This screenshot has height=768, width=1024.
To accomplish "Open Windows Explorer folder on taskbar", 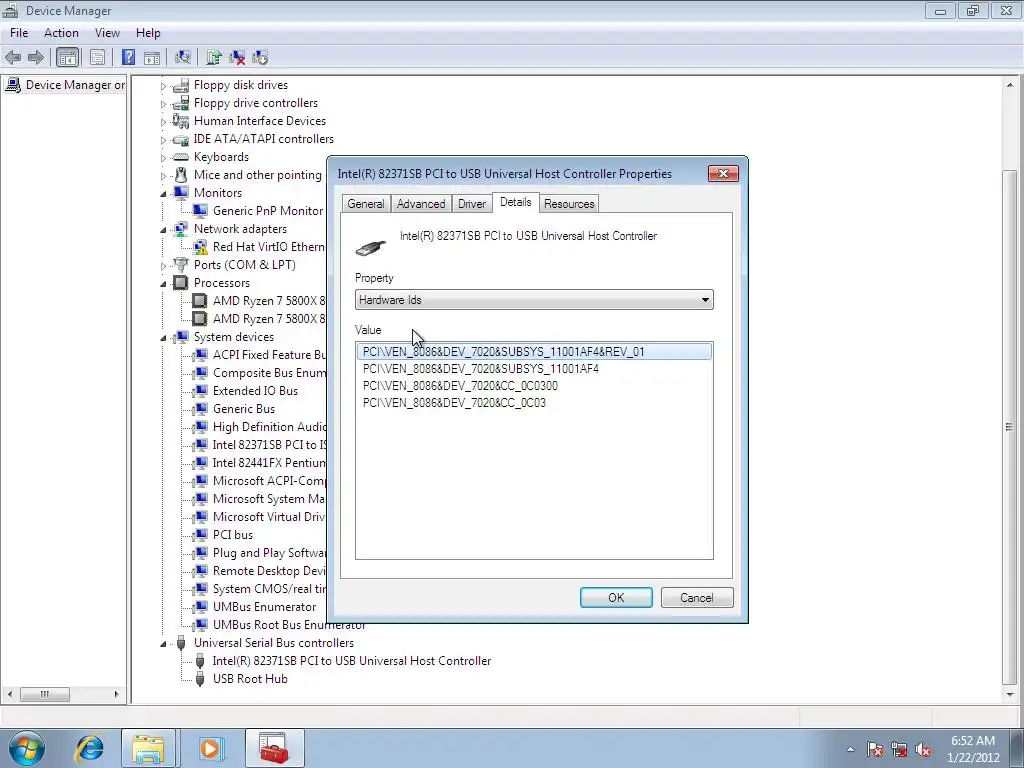I will 148,748.
